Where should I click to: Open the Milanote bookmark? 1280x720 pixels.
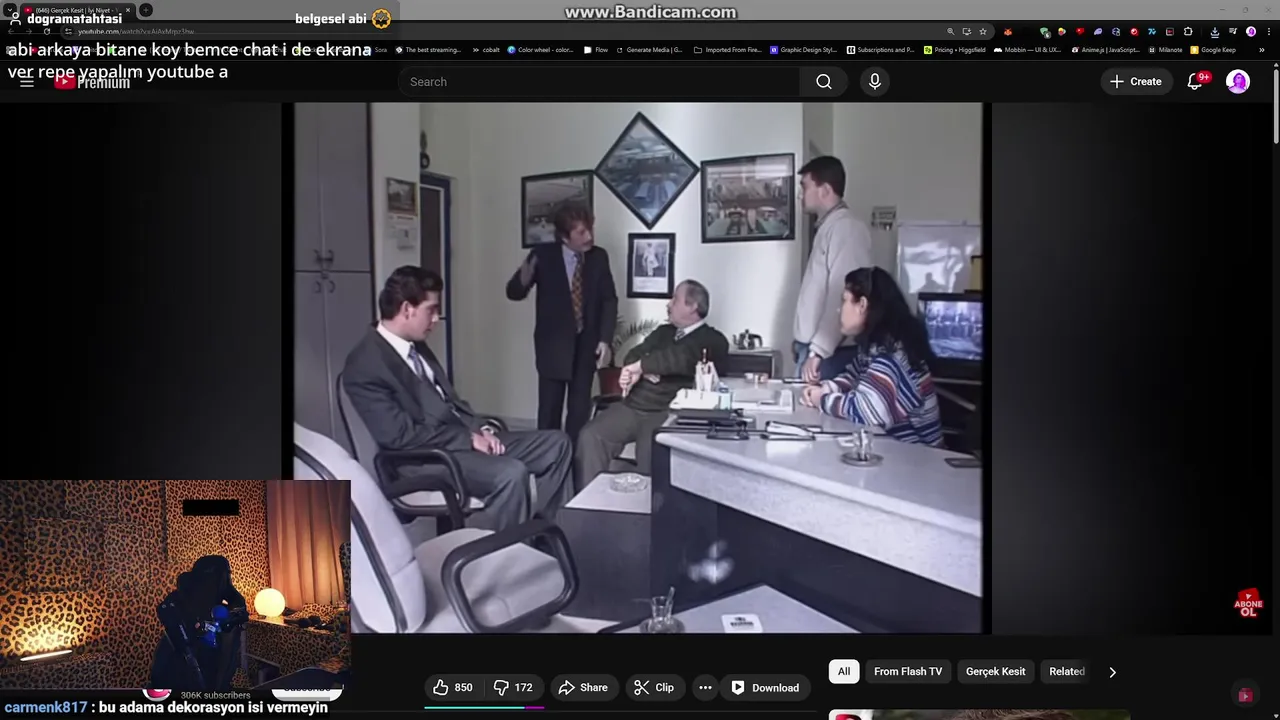[1165, 49]
